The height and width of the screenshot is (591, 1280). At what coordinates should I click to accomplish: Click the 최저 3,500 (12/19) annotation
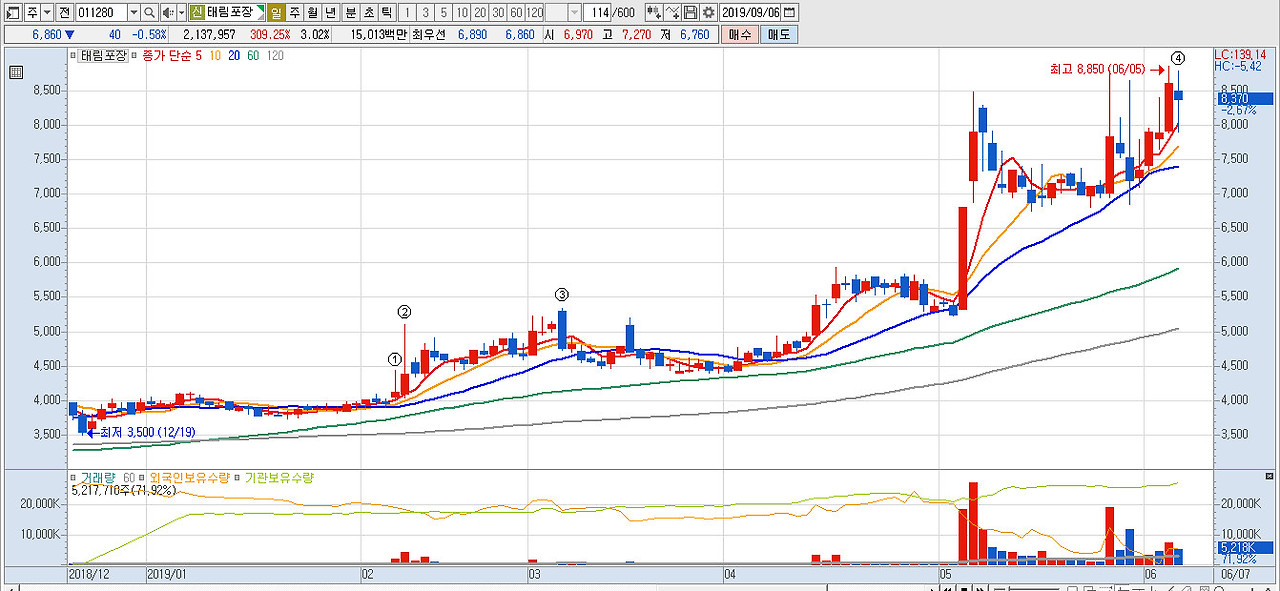point(148,433)
